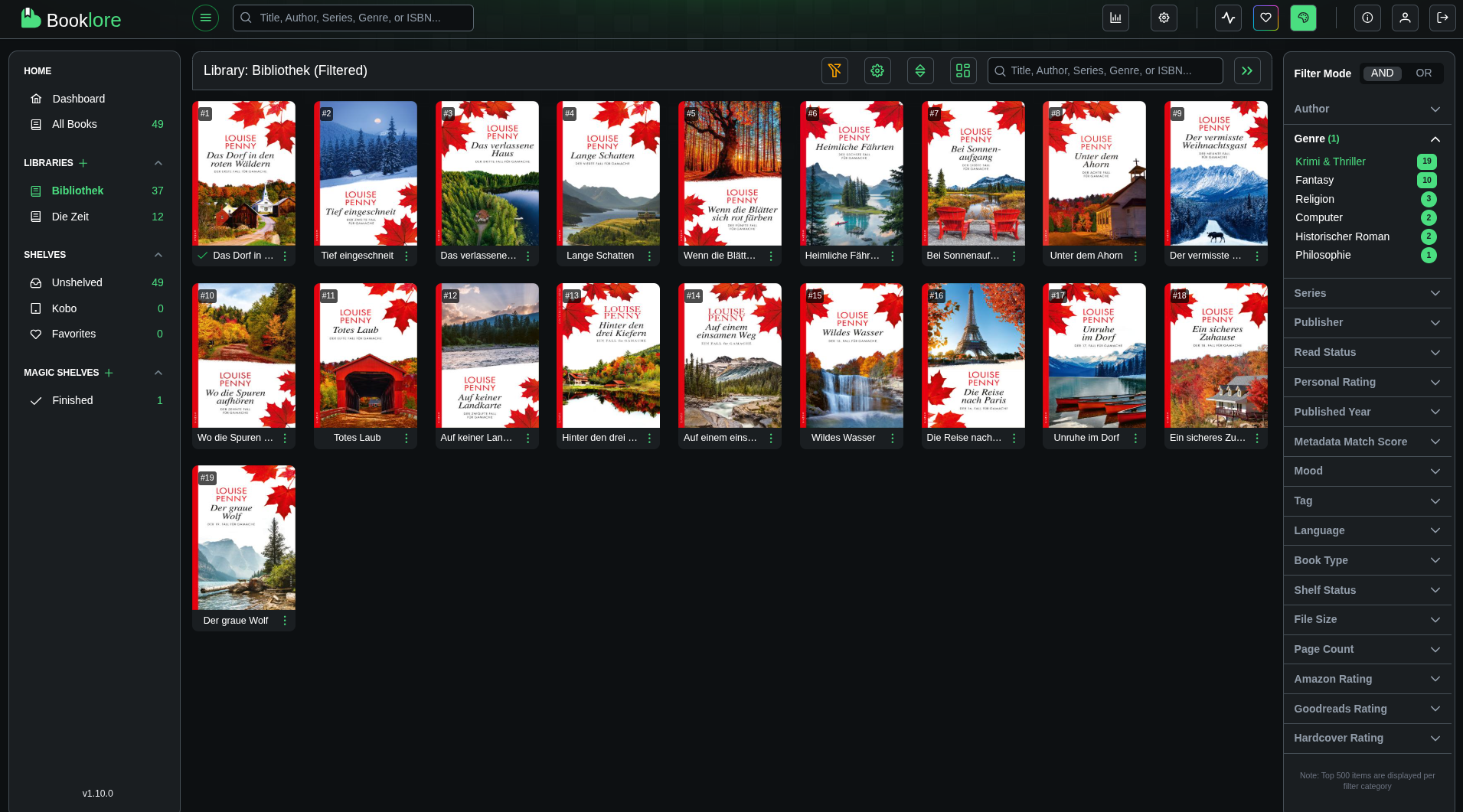Open the Tief eingeschneit book cover
This screenshot has height=812, width=1463.
365,174
